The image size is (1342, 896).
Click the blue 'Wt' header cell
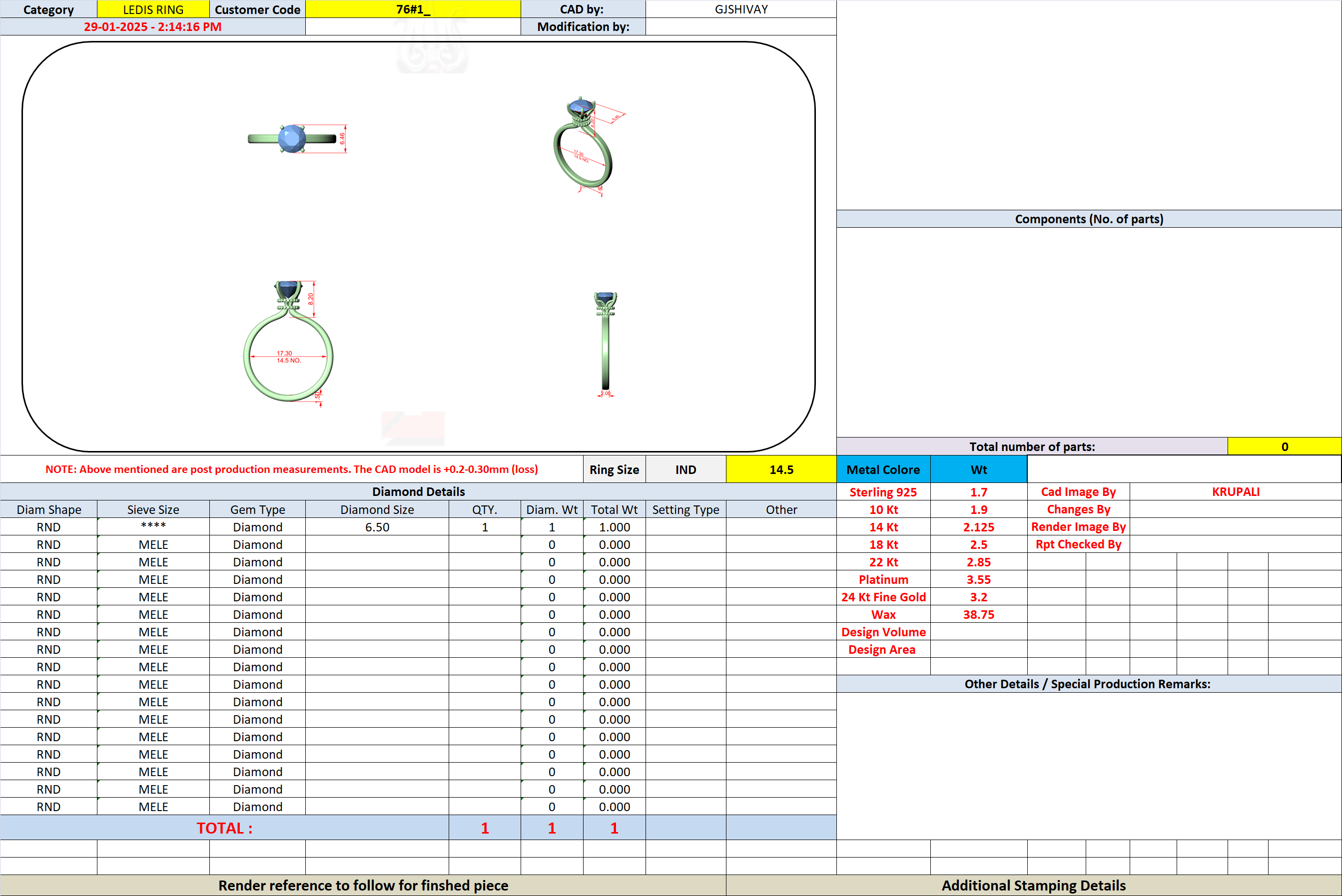pyautogui.click(x=978, y=469)
